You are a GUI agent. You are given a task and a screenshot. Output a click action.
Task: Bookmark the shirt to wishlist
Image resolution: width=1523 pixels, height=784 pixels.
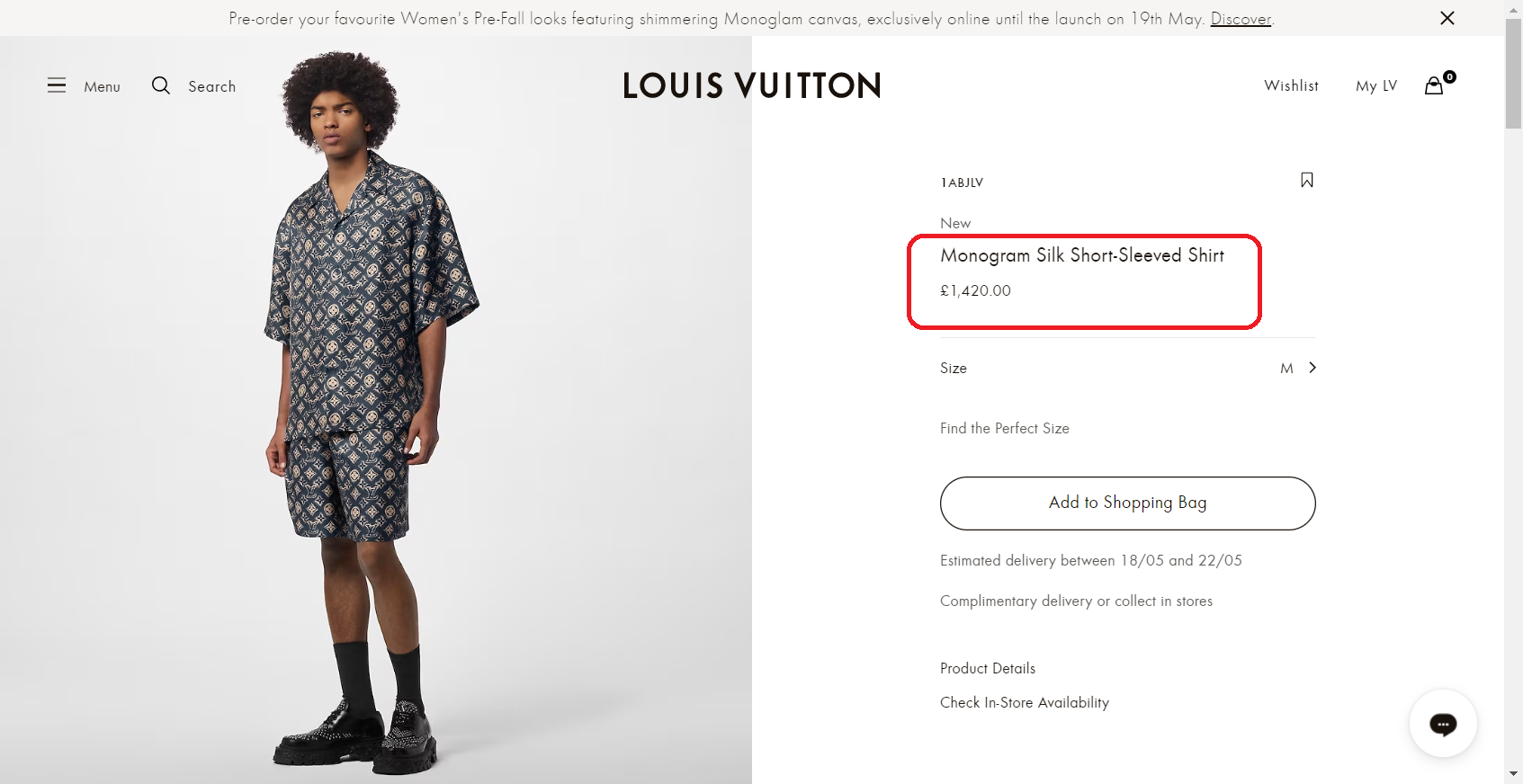[1307, 180]
